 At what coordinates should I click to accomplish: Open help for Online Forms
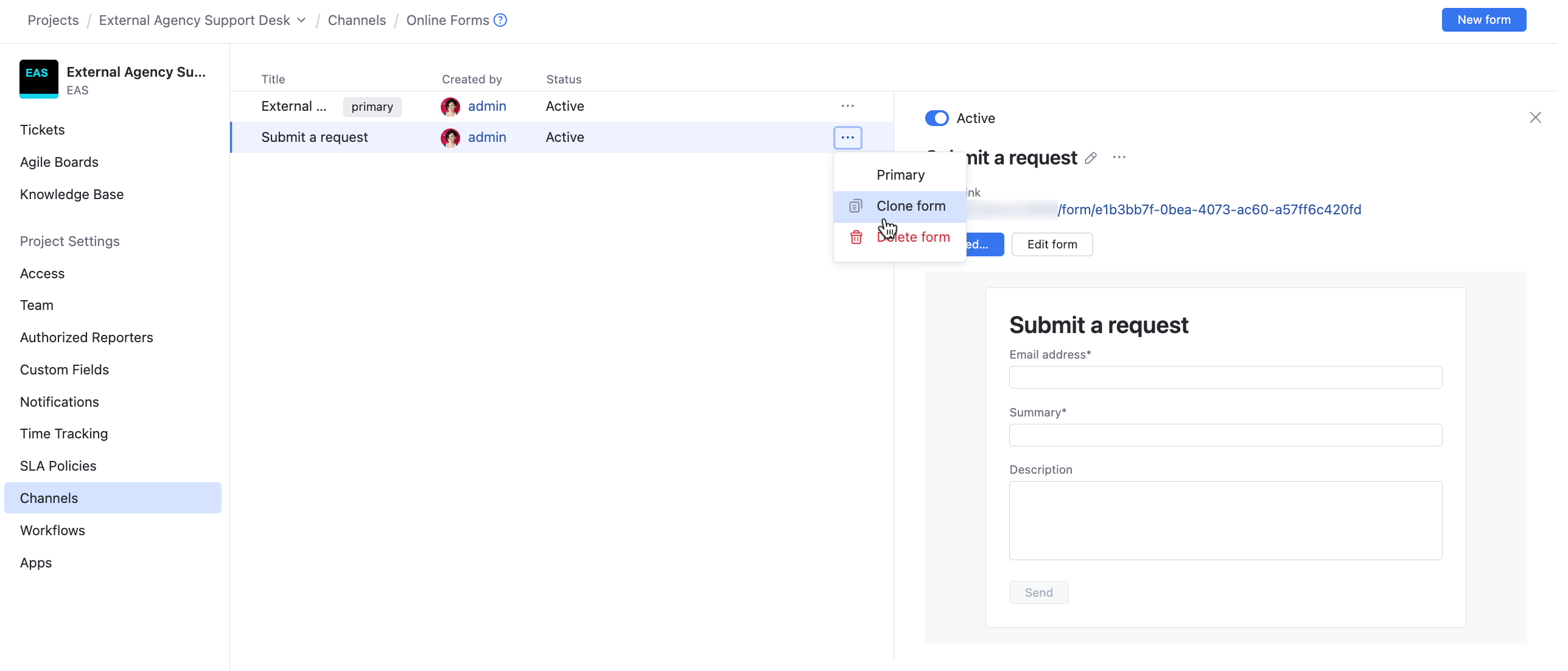point(499,19)
